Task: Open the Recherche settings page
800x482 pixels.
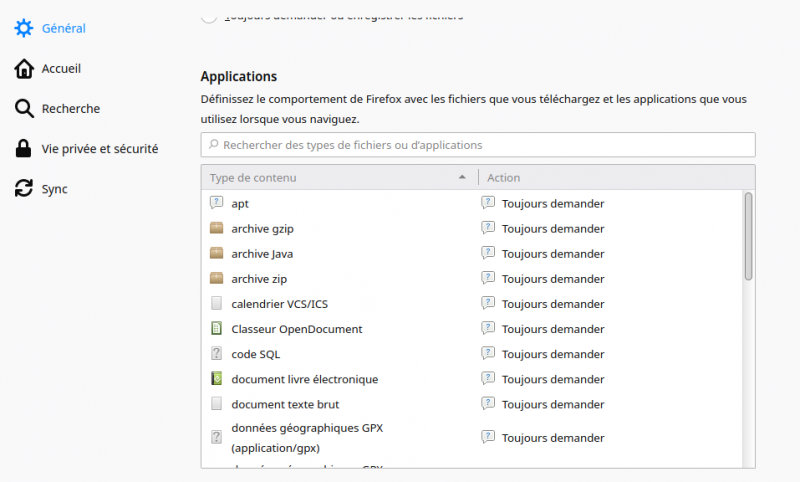Action: (x=71, y=109)
